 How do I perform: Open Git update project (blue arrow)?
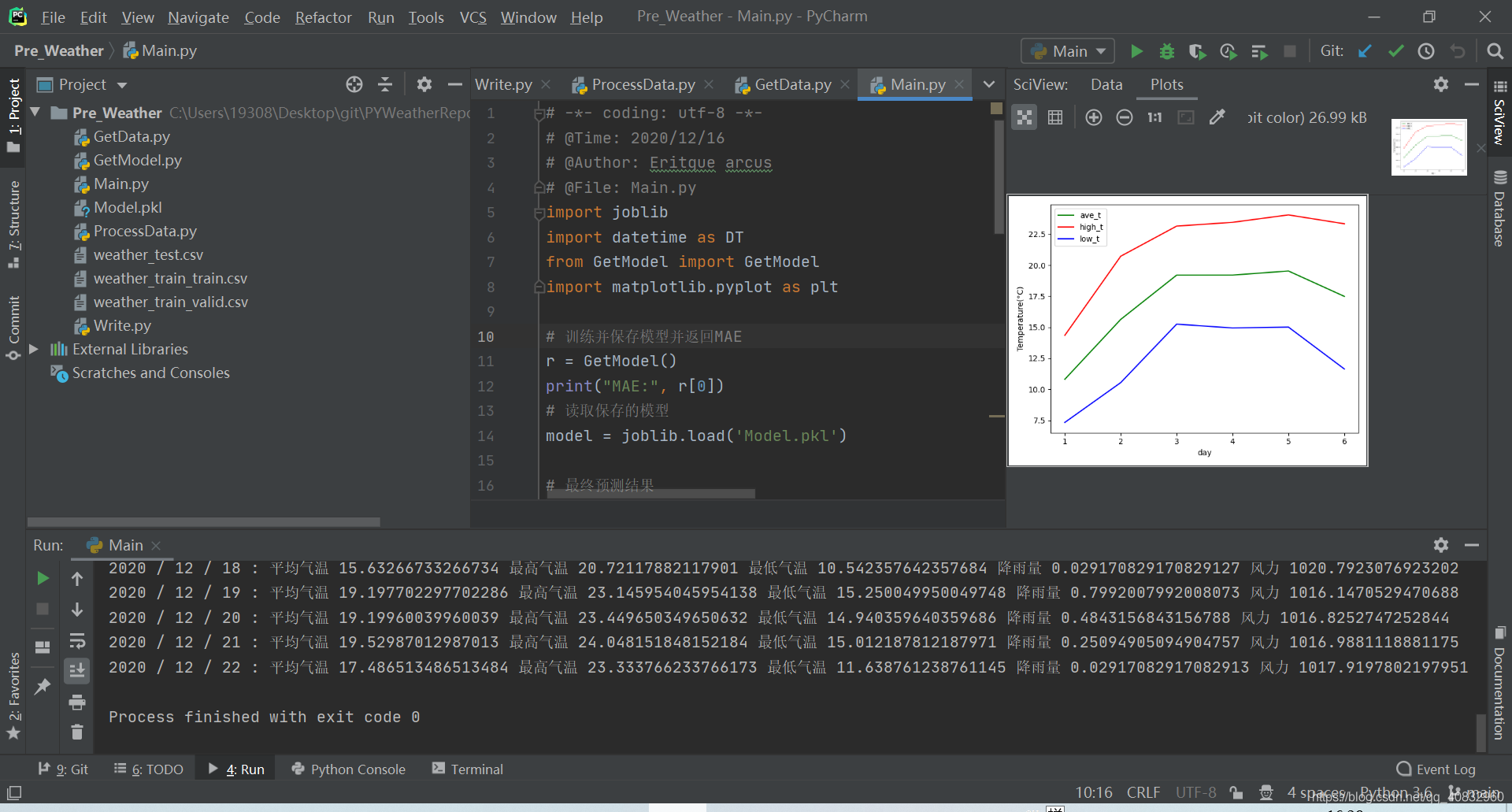coord(1365,50)
